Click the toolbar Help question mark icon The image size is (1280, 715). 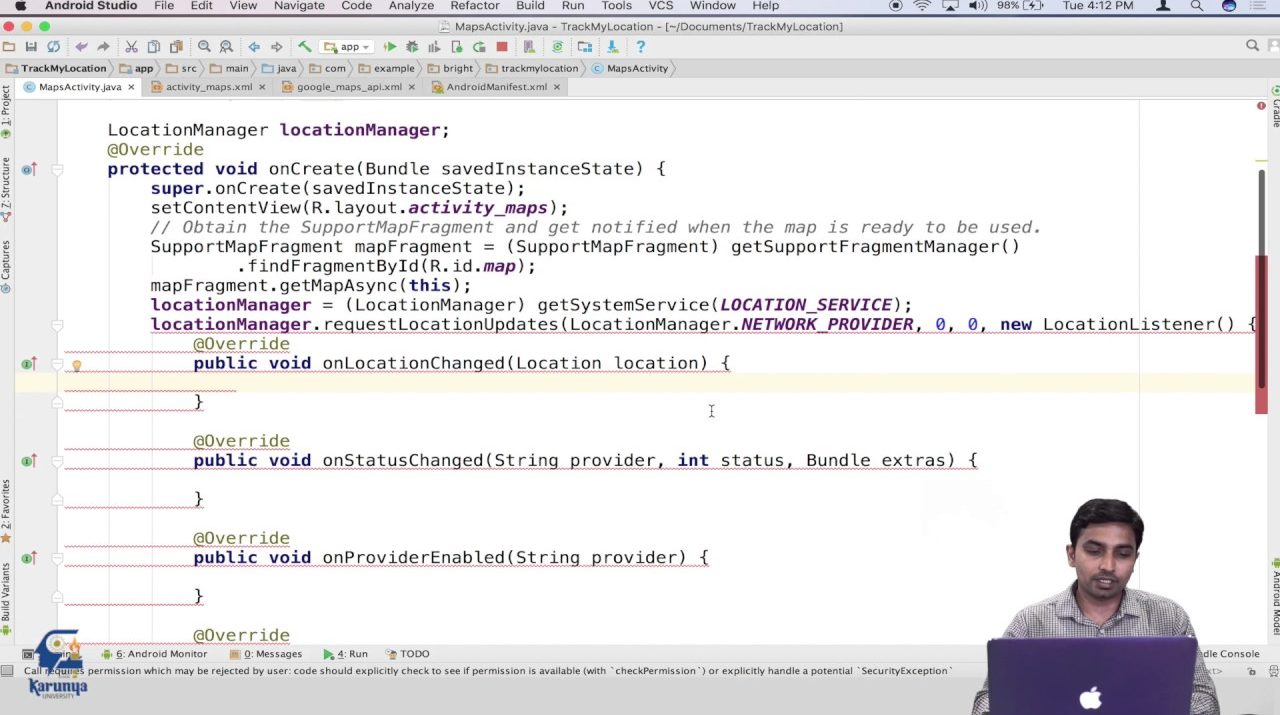click(x=640, y=47)
